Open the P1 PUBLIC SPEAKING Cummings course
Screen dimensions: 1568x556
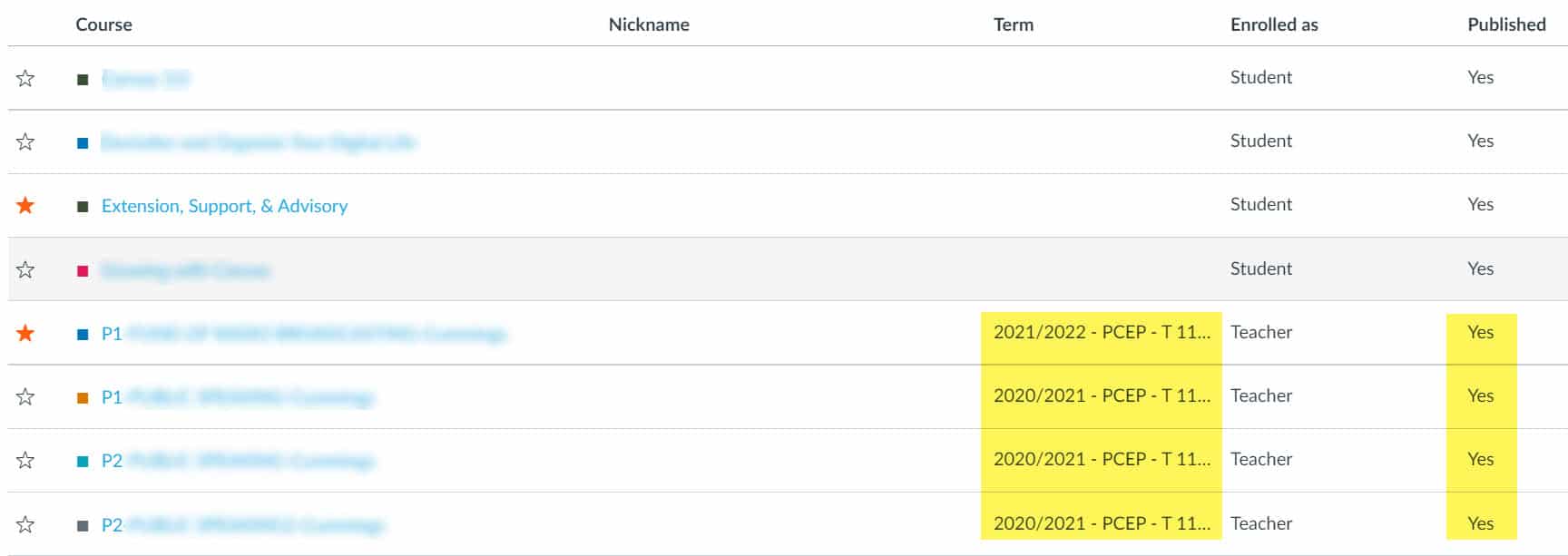pos(236,396)
